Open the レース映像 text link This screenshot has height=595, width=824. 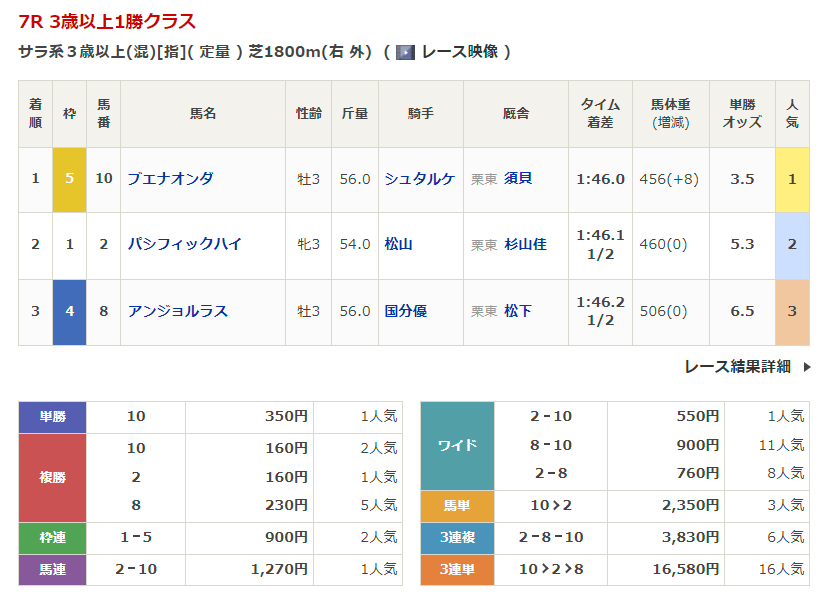459,52
